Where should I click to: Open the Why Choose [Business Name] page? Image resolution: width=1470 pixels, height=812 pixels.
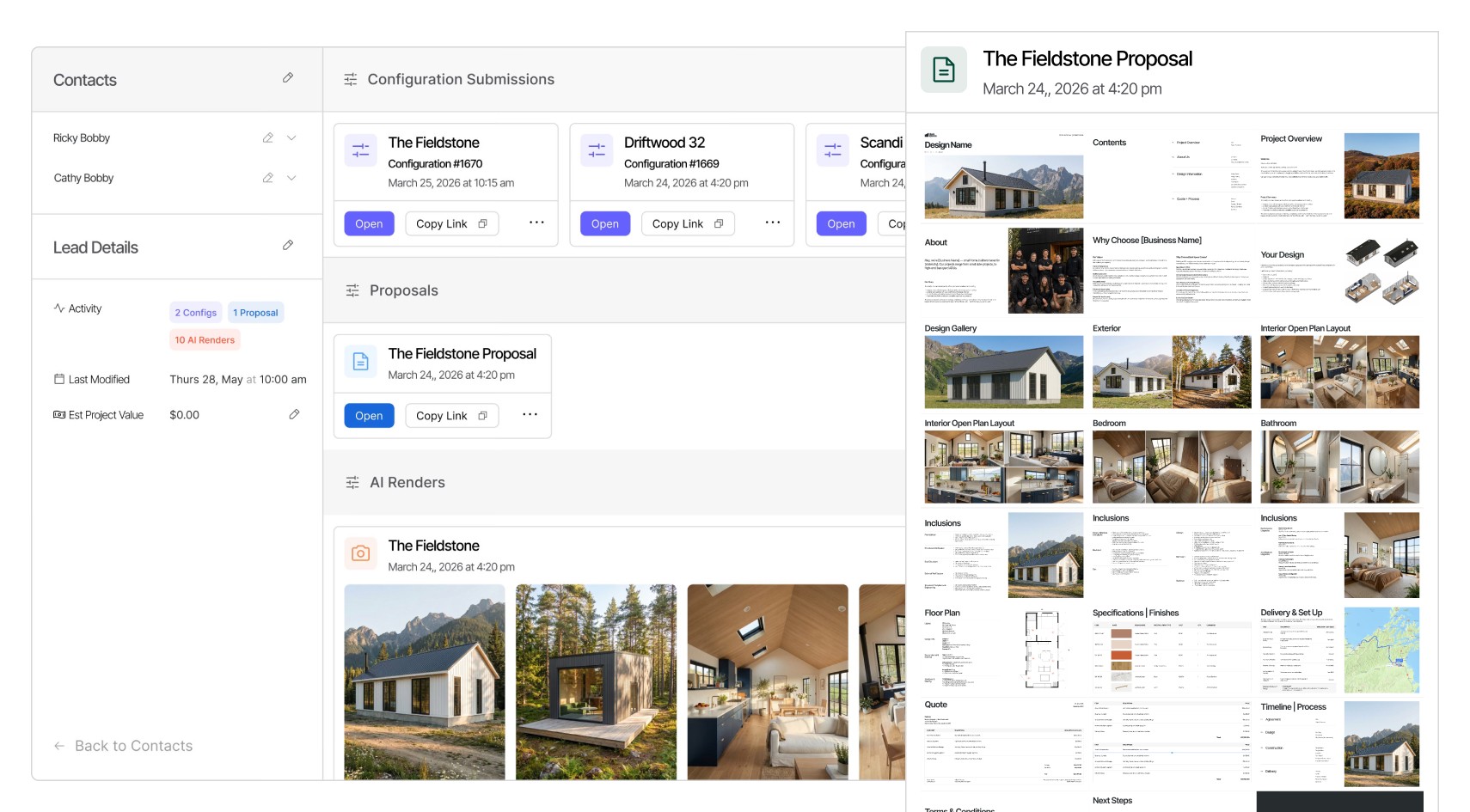(1172, 271)
